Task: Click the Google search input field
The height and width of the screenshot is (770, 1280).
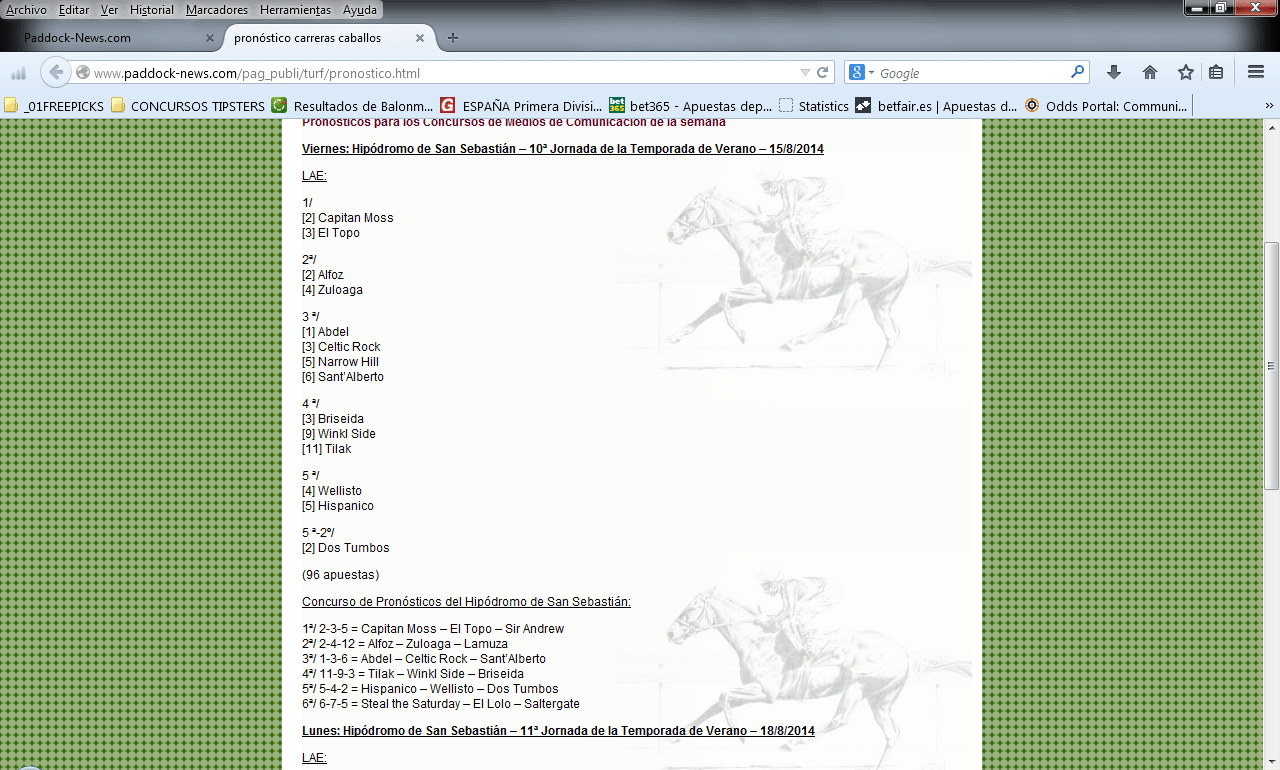Action: [x=972, y=73]
